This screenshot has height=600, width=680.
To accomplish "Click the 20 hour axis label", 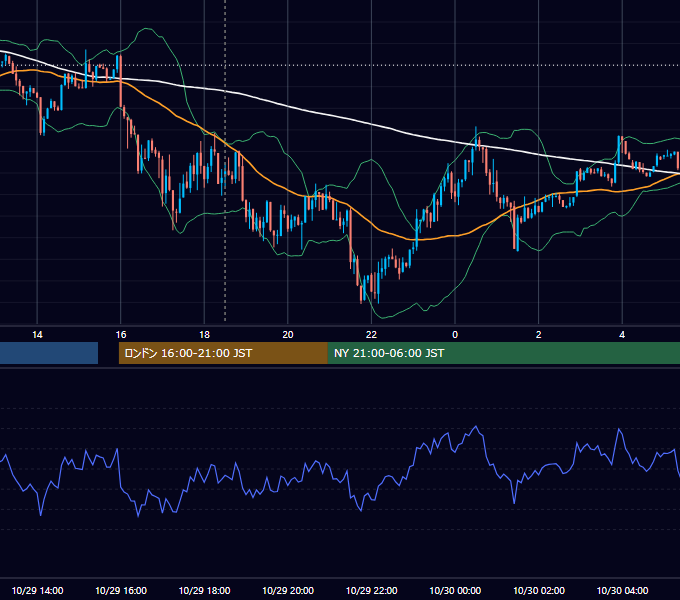I will pyautogui.click(x=288, y=335).
